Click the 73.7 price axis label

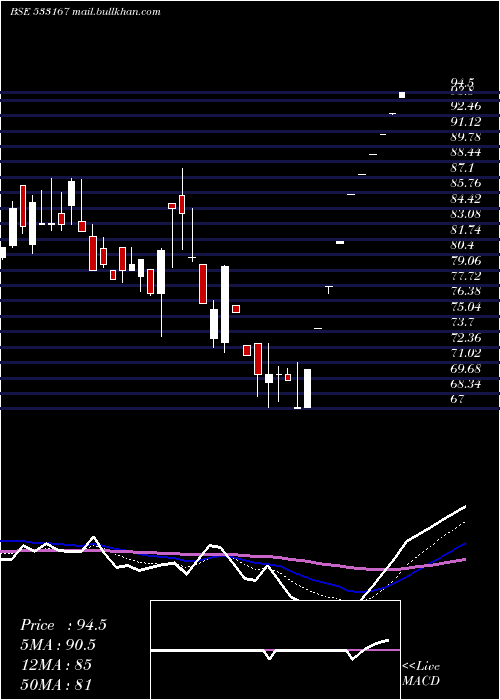(x=462, y=322)
